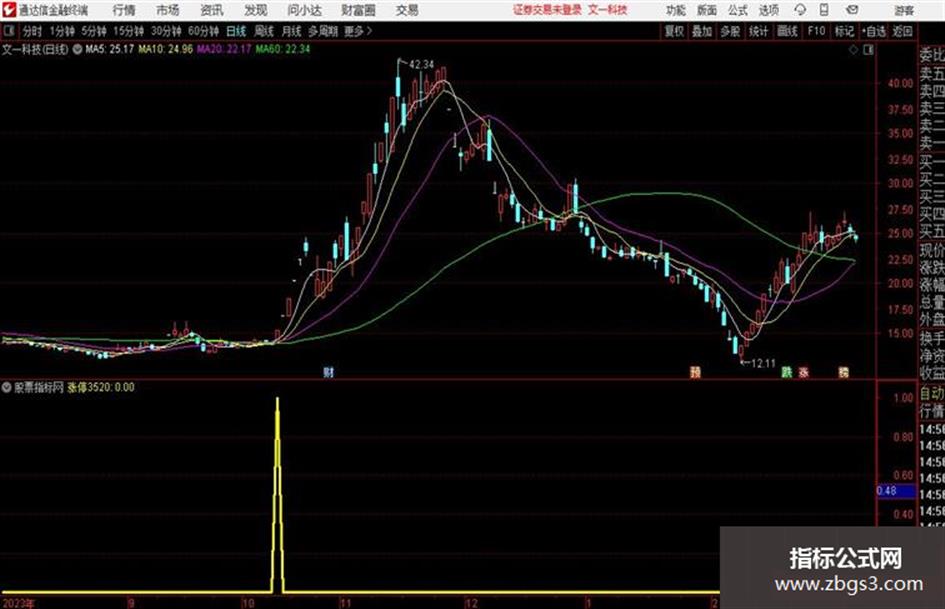Open the 发现 menu
945x609 pixels.
pos(256,10)
